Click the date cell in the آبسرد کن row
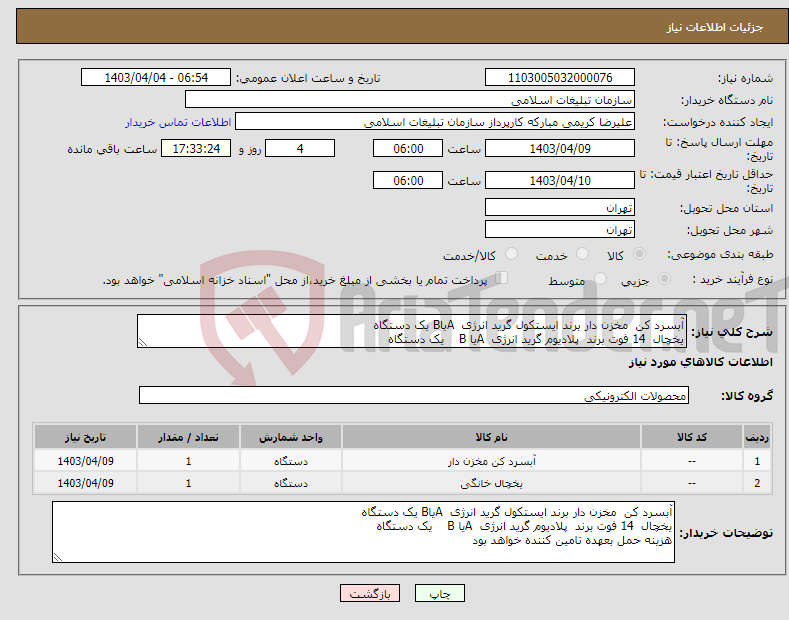 click(x=86, y=461)
